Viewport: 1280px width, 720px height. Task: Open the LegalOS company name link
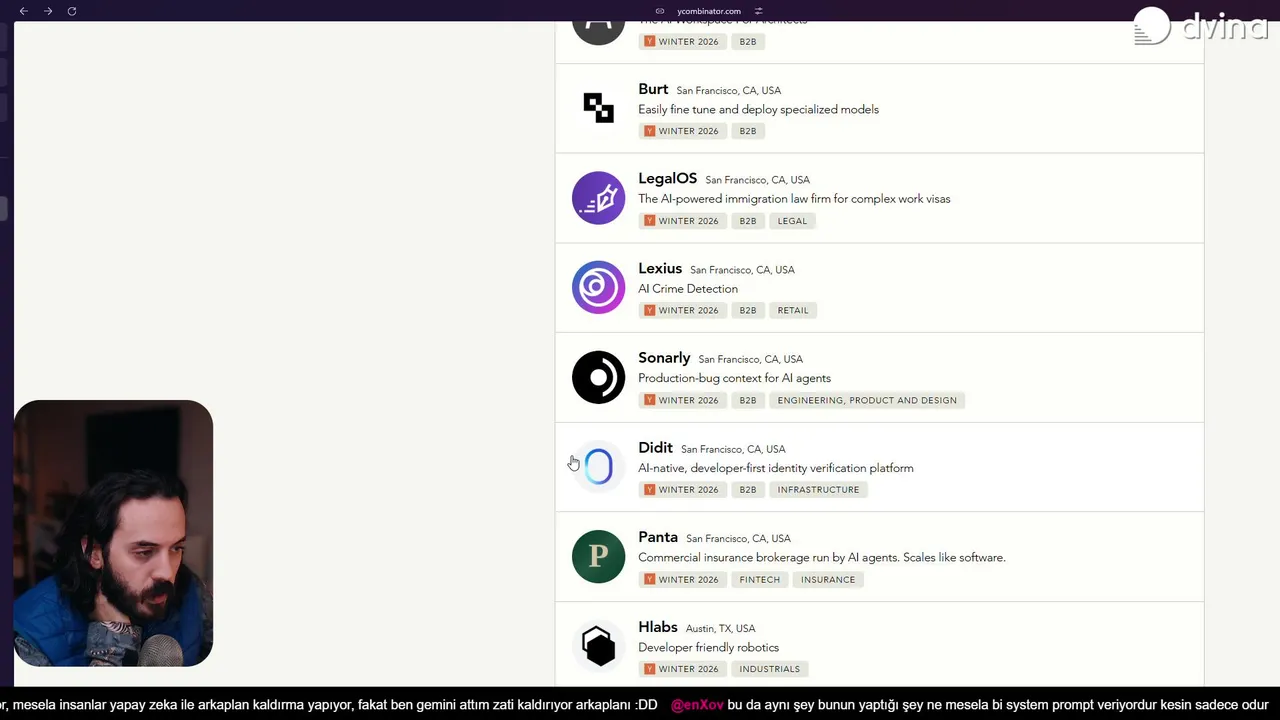click(667, 178)
